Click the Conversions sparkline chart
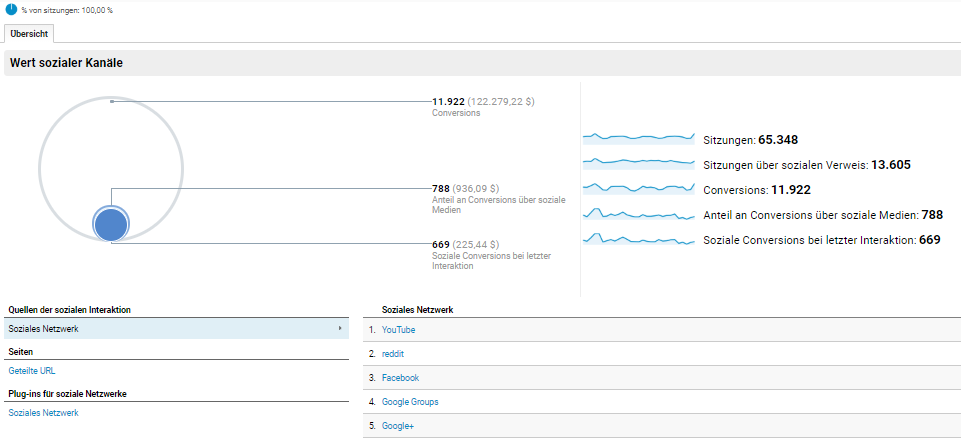961x441 pixels. (638, 187)
